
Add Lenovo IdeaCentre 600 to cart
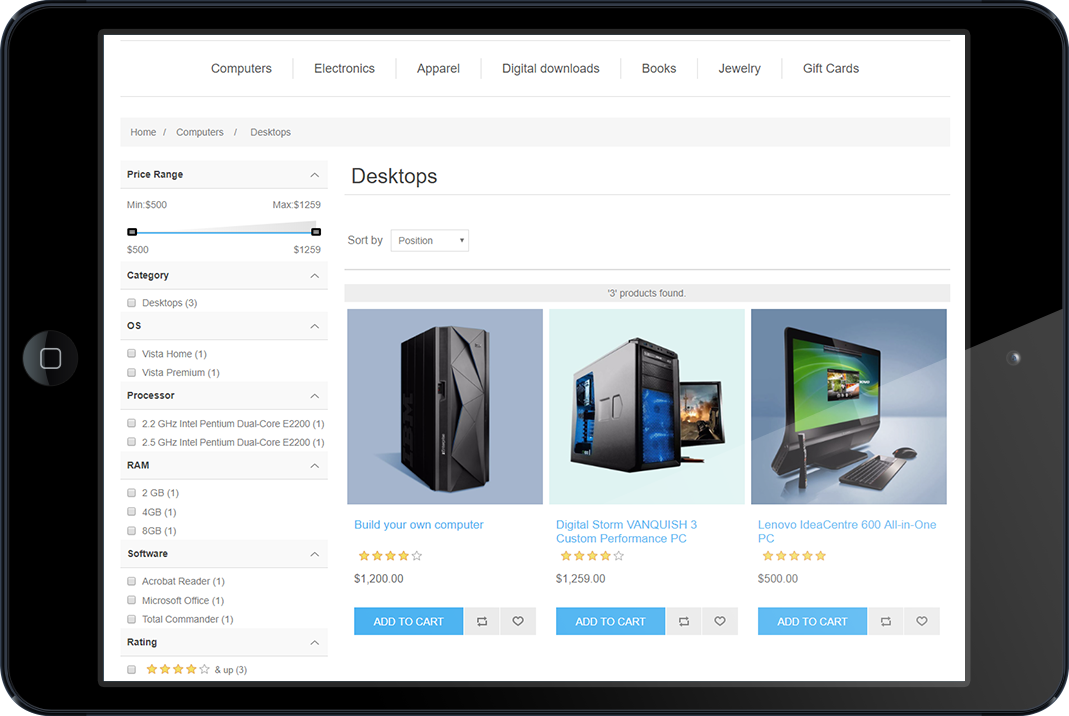[812, 621]
